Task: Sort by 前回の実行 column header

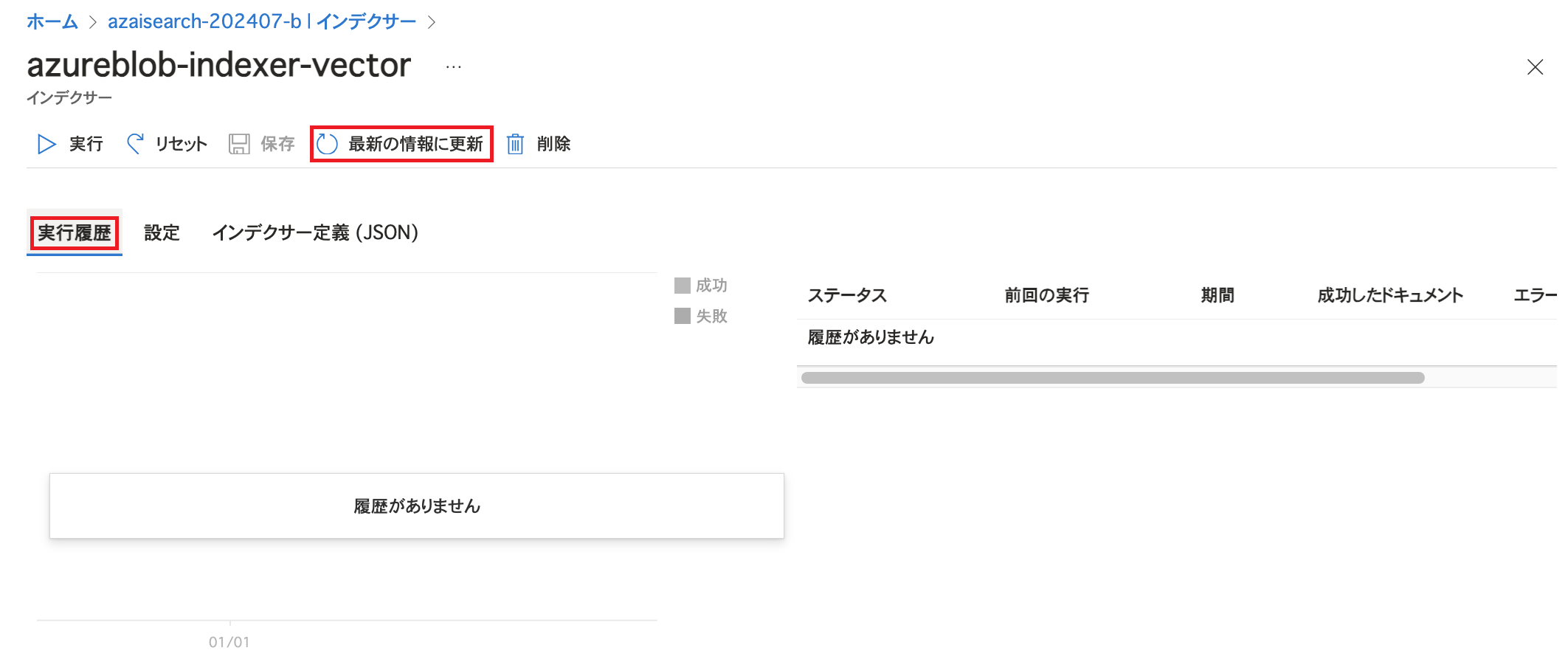Action: click(1047, 296)
